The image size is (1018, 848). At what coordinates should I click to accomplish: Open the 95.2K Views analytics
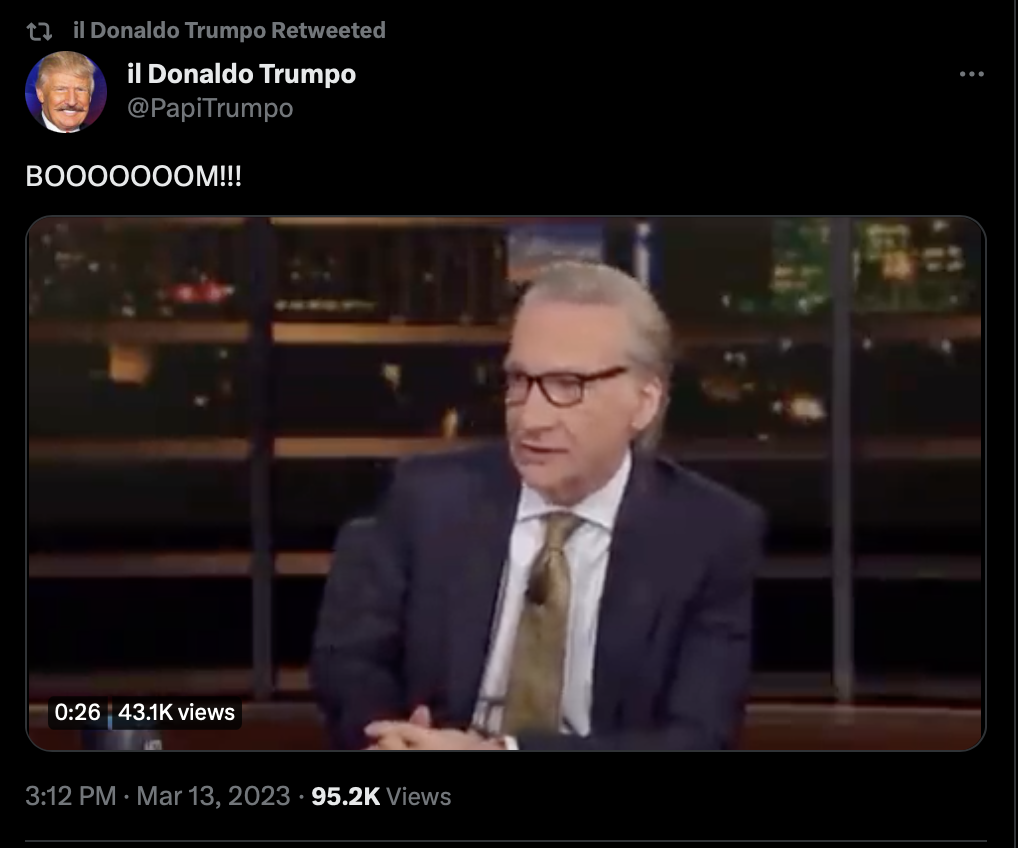coord(381,797)
